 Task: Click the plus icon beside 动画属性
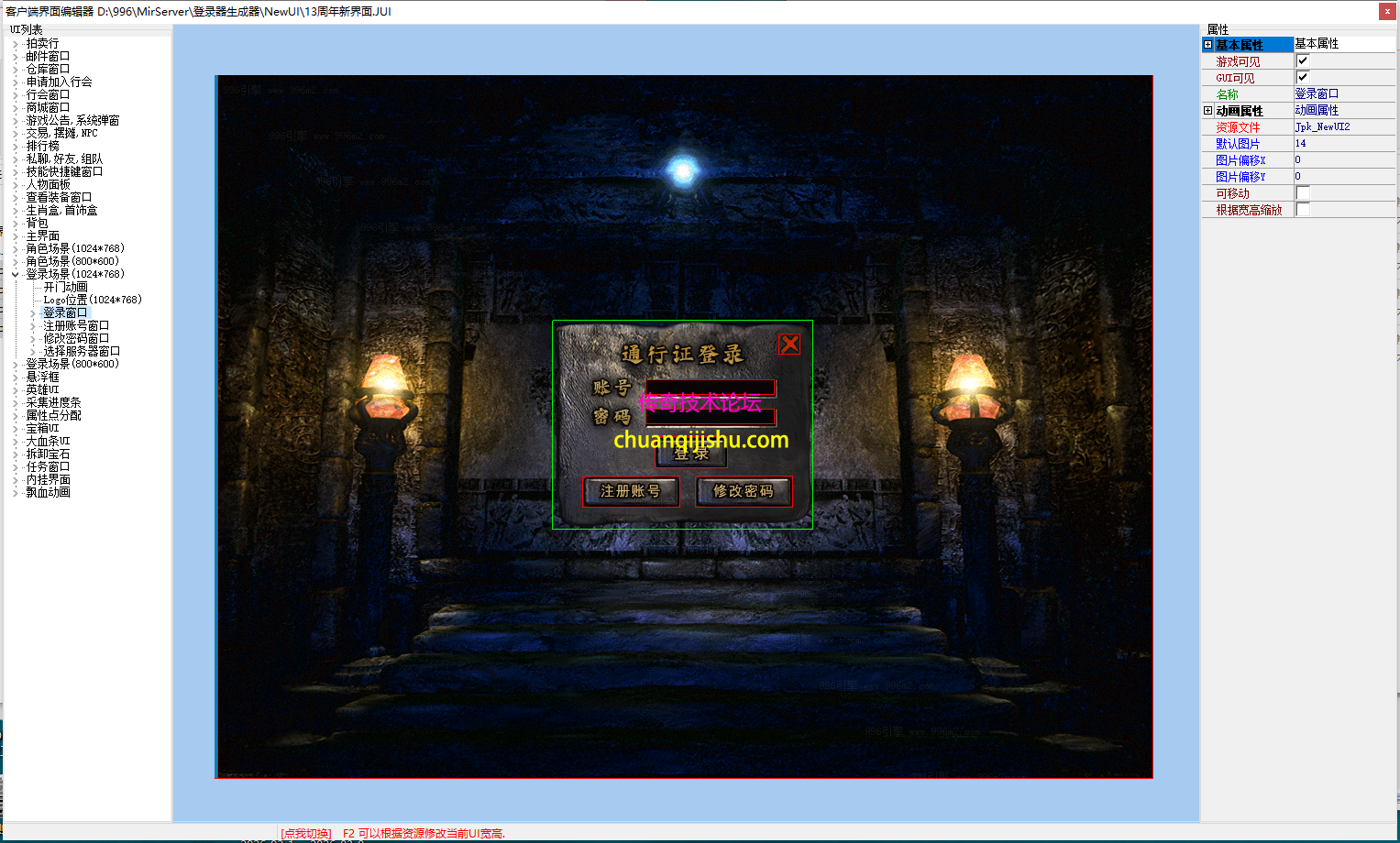click(1207, 111)
